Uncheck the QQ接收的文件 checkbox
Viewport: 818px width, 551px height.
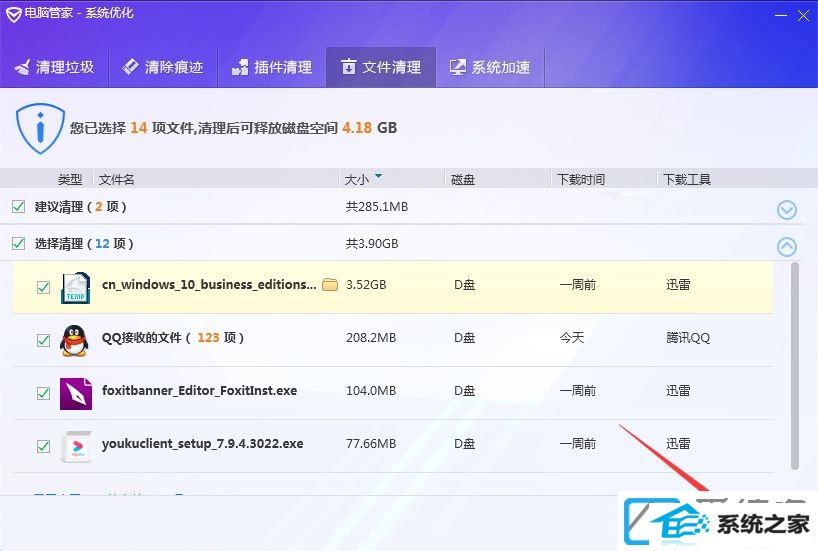(43, 340)
